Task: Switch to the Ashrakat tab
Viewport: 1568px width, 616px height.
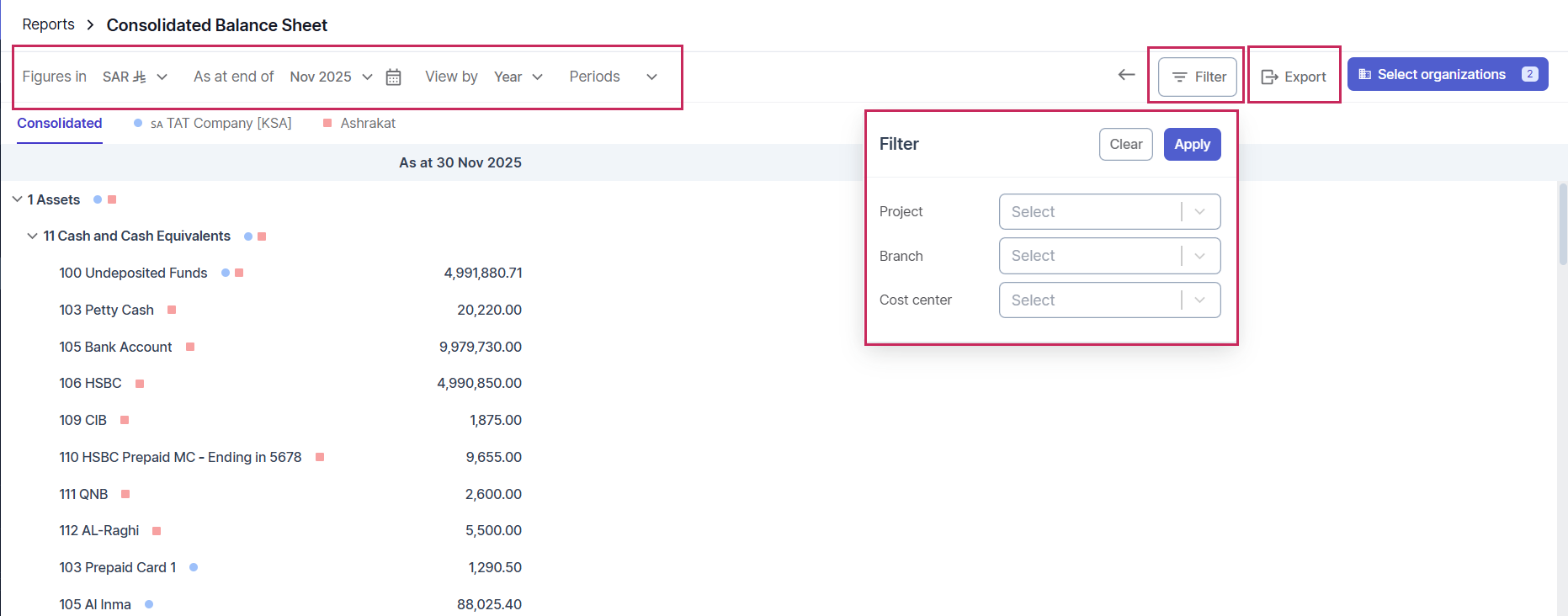Action: [x=367, y=123]
